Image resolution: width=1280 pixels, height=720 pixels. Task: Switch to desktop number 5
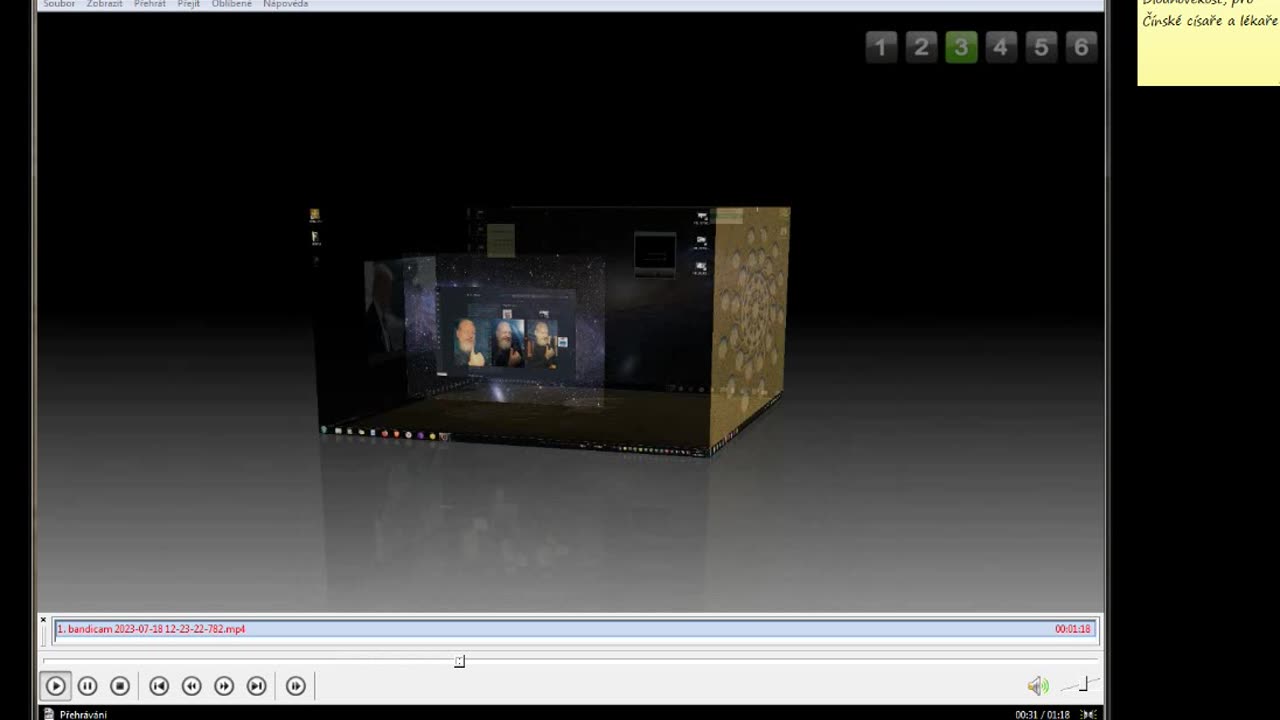[x=1041, y=47]
